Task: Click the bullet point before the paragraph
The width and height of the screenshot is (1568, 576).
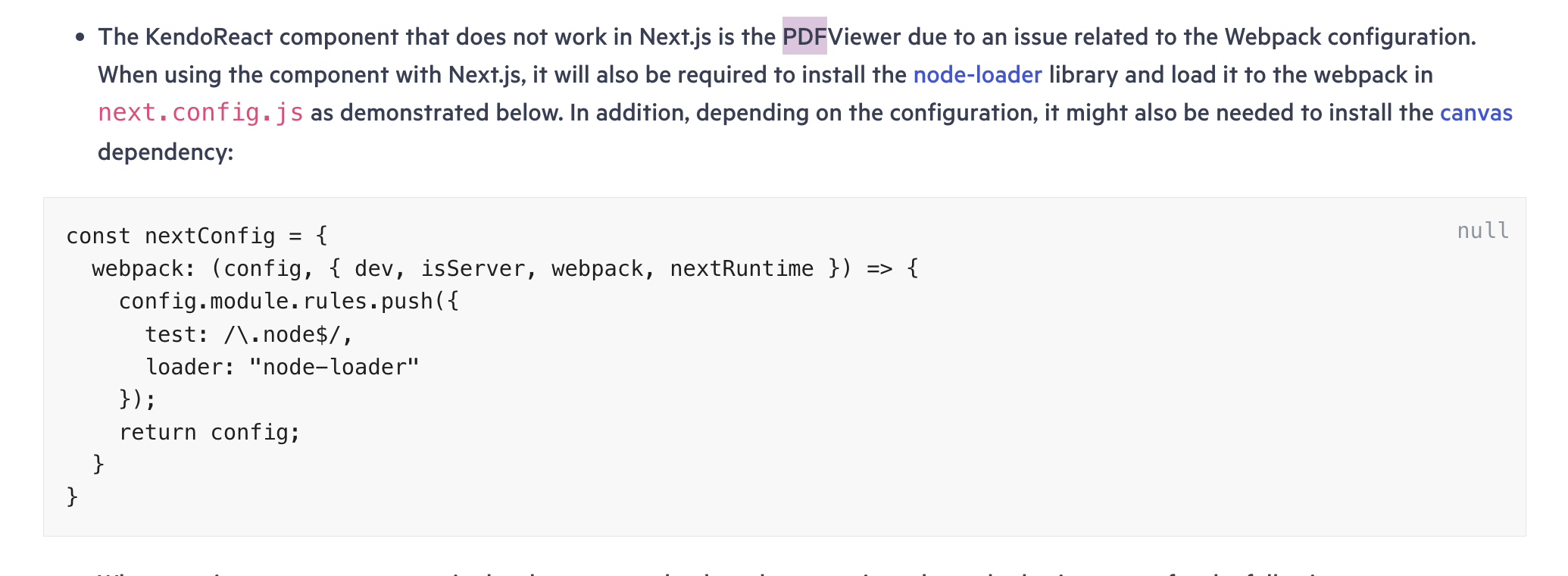Action: (x=80, y=37)
